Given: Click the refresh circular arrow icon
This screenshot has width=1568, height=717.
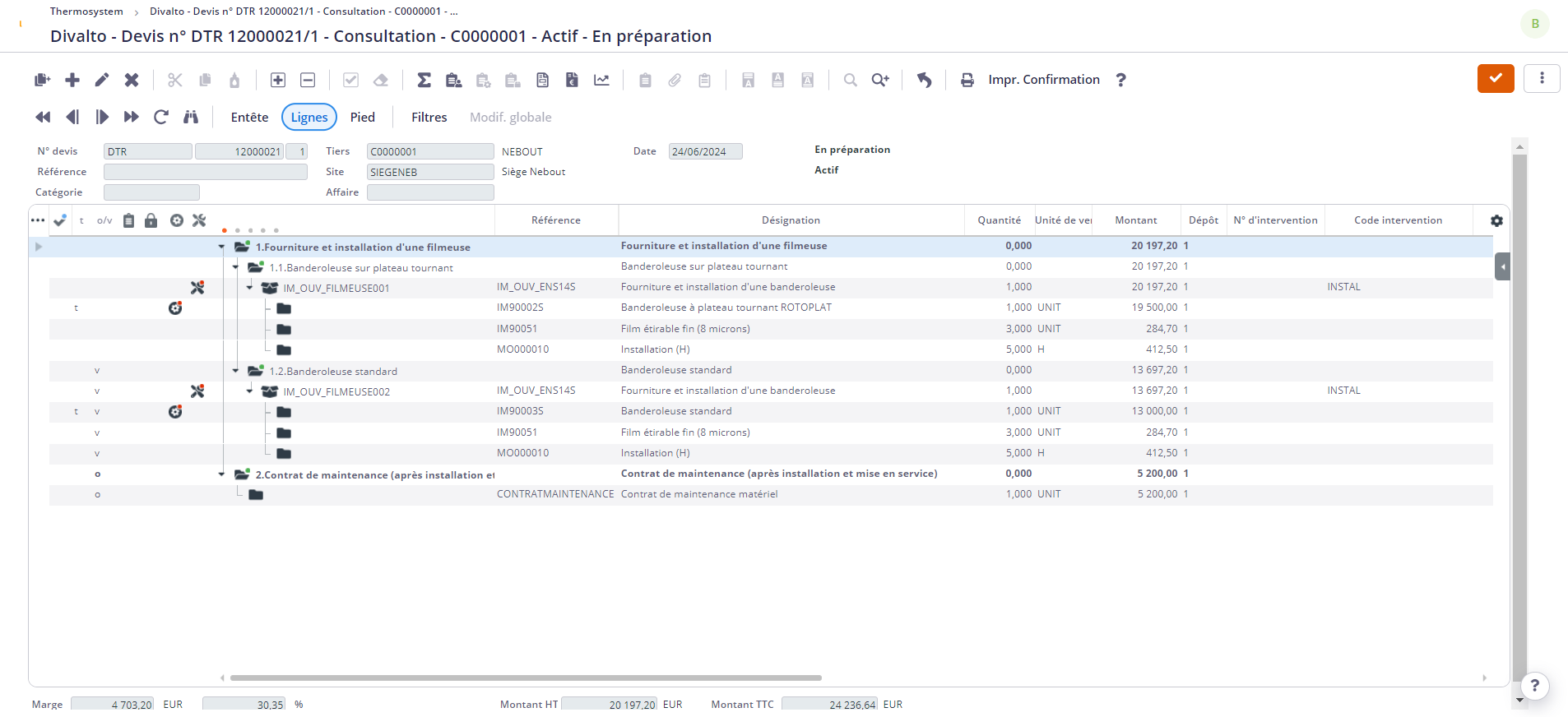Looking at the screenshot, I should [x=161, y=117].
